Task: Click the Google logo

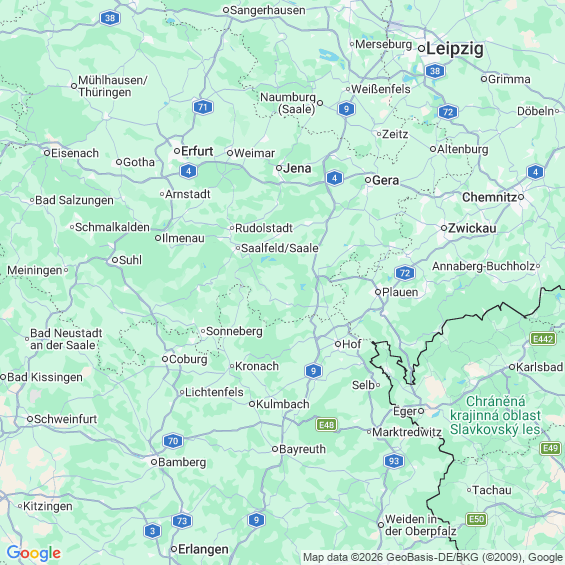Action: click(x=34, y=553)
